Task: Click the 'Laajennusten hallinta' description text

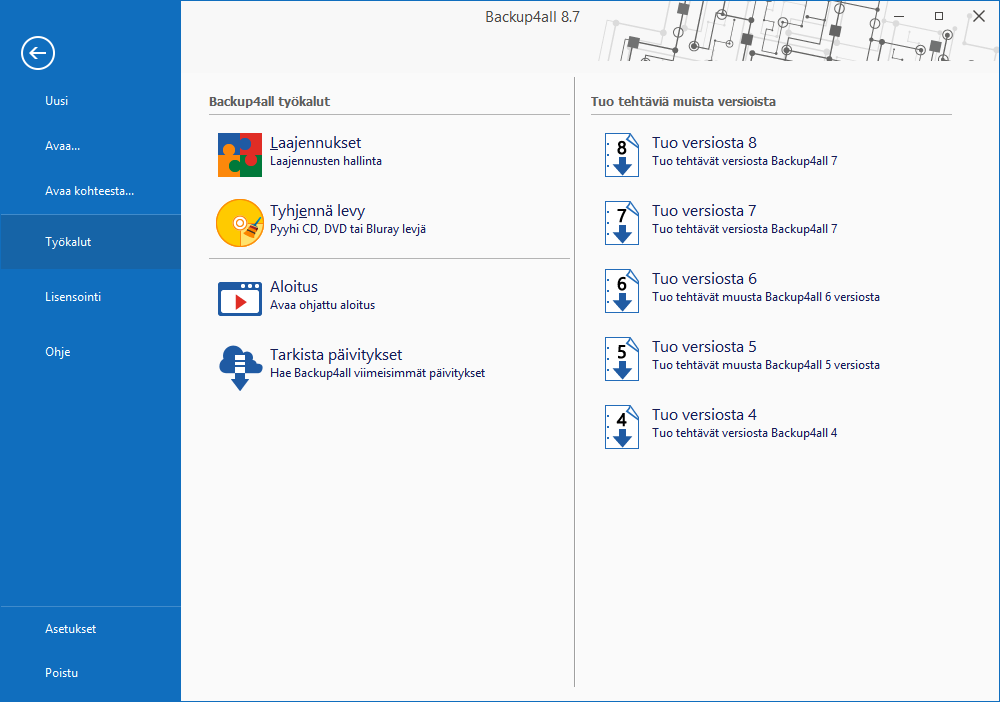Action: pyautogui.click(x=326, y=161)
